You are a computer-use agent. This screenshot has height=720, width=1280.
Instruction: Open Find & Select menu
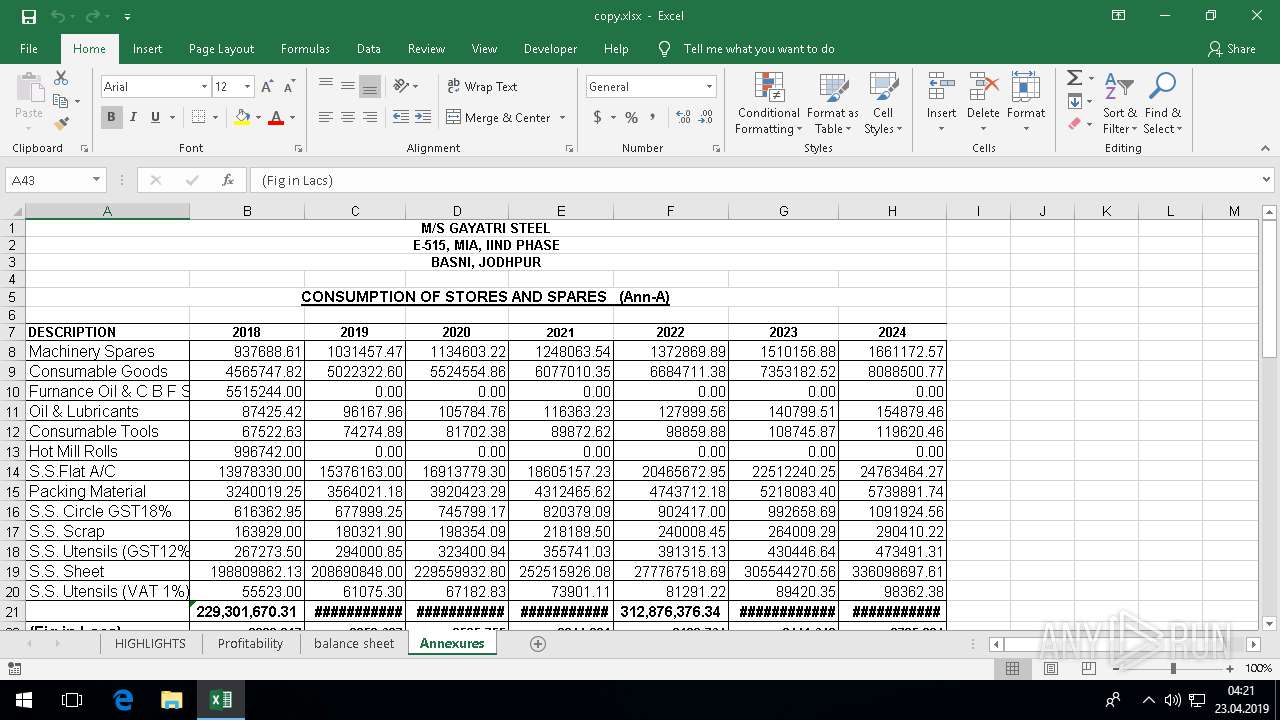(1163, 103)
